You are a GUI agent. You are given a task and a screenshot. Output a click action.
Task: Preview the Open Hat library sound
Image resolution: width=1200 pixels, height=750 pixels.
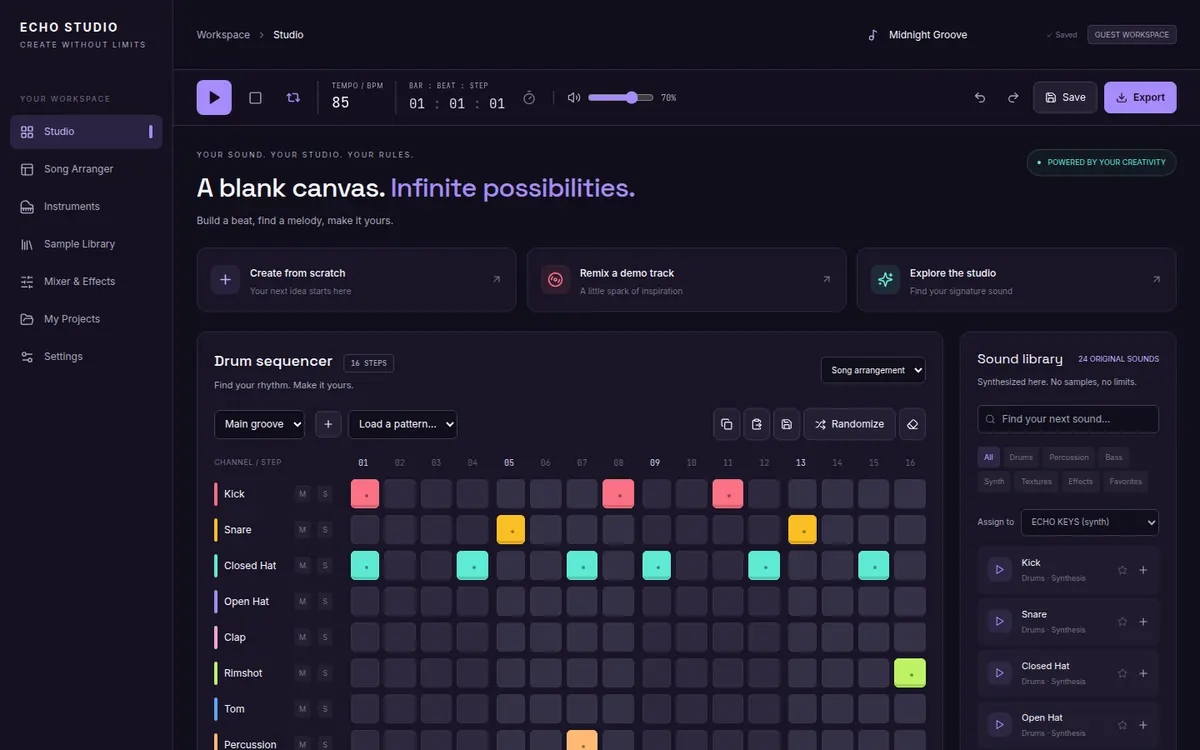point(998,724)
